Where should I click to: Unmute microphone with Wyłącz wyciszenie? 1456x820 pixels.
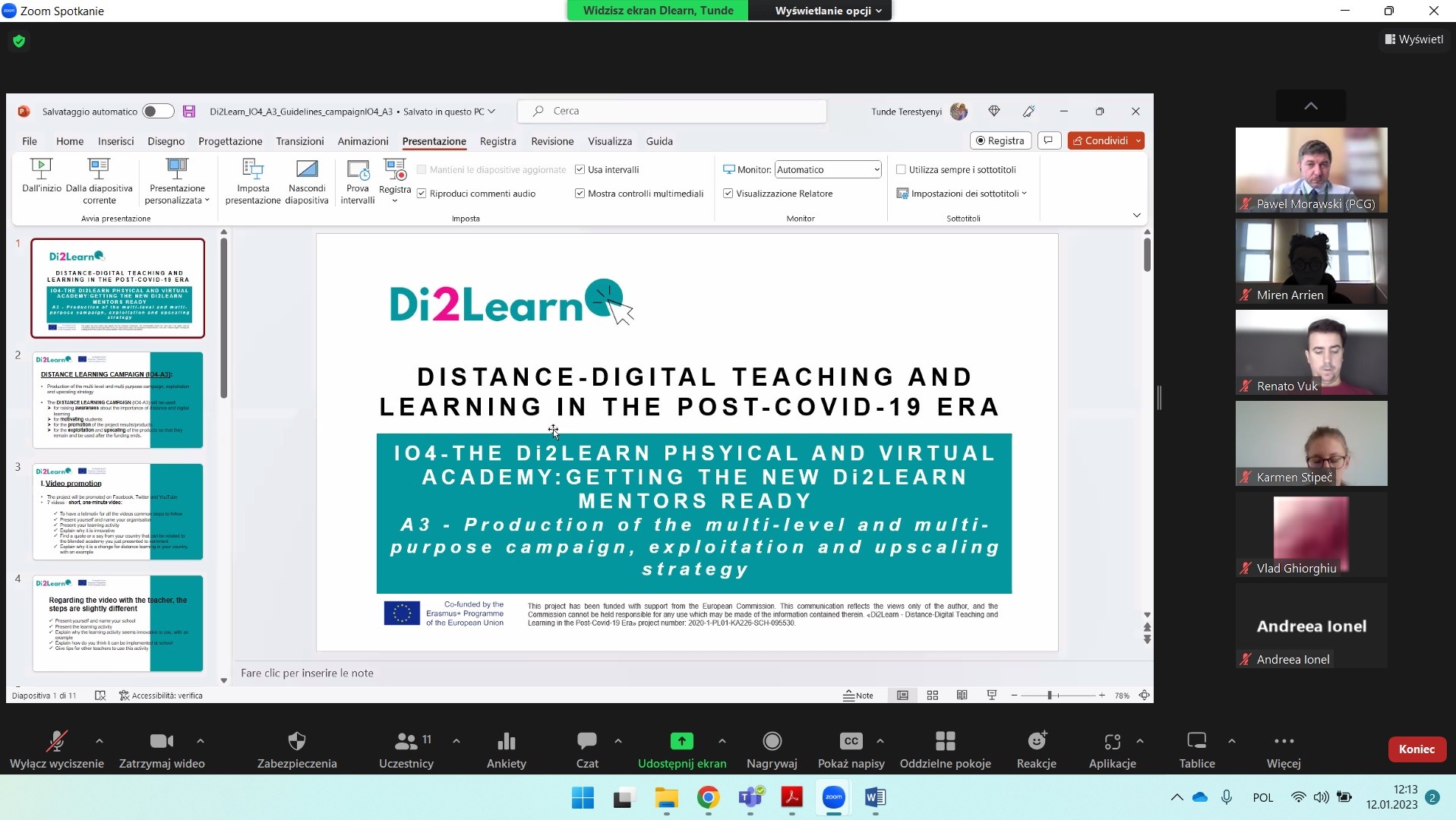point(56,749)
